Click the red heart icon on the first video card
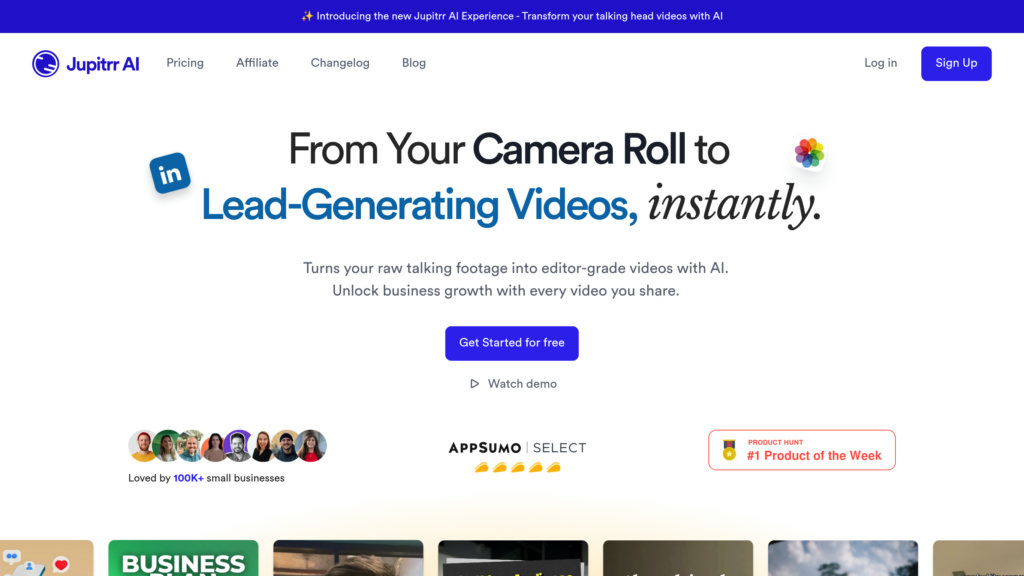 (x=61, y=565)
